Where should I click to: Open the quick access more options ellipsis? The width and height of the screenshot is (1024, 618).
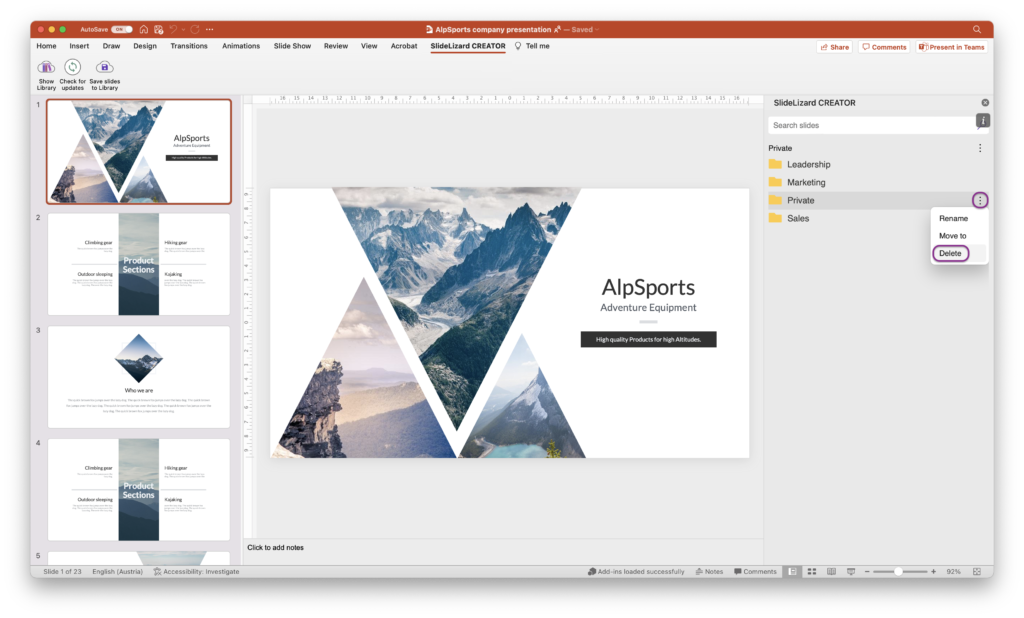pyautogui.click(x=210, y=29)
